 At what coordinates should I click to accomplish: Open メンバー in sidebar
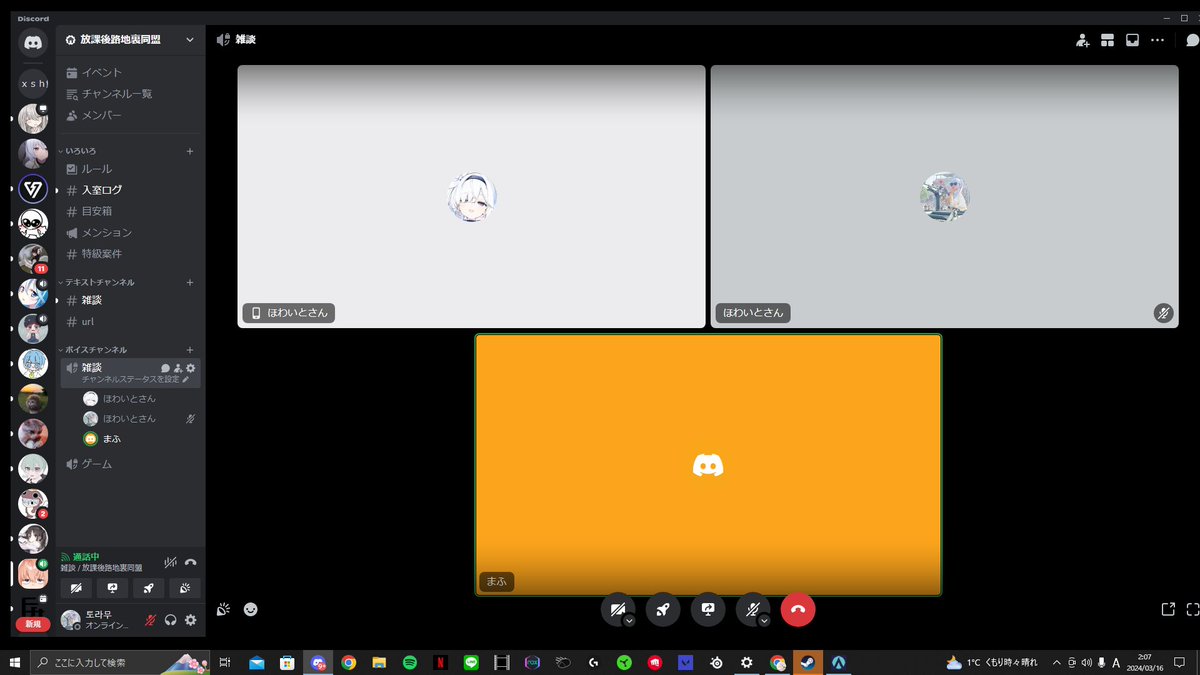click(x=131, y=115)
